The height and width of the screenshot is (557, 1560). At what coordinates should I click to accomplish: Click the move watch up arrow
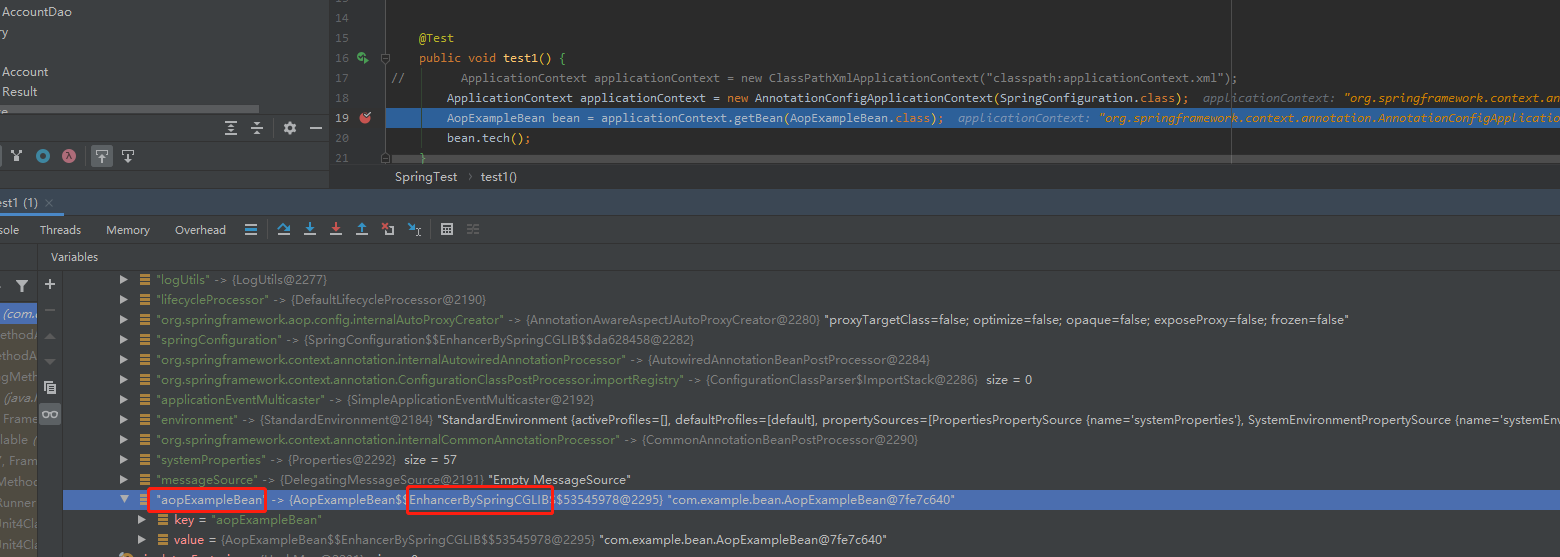pyautogui.click(x=50, y=336)
